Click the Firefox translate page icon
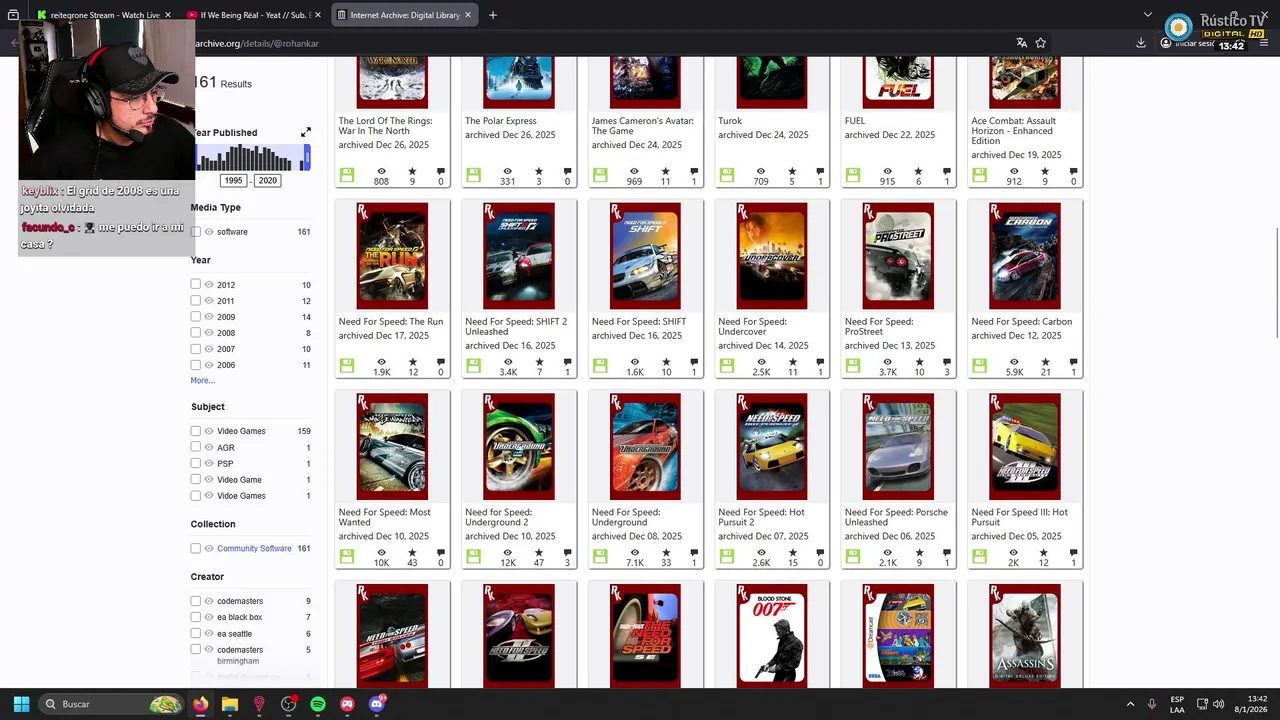This screenshot has width=1280, height=720. point(1021,43)
